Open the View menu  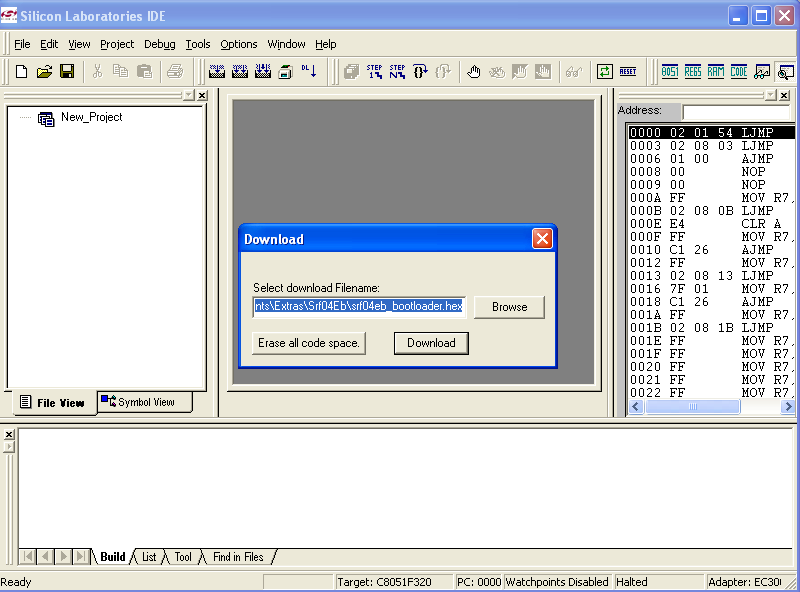click(79, 44)
